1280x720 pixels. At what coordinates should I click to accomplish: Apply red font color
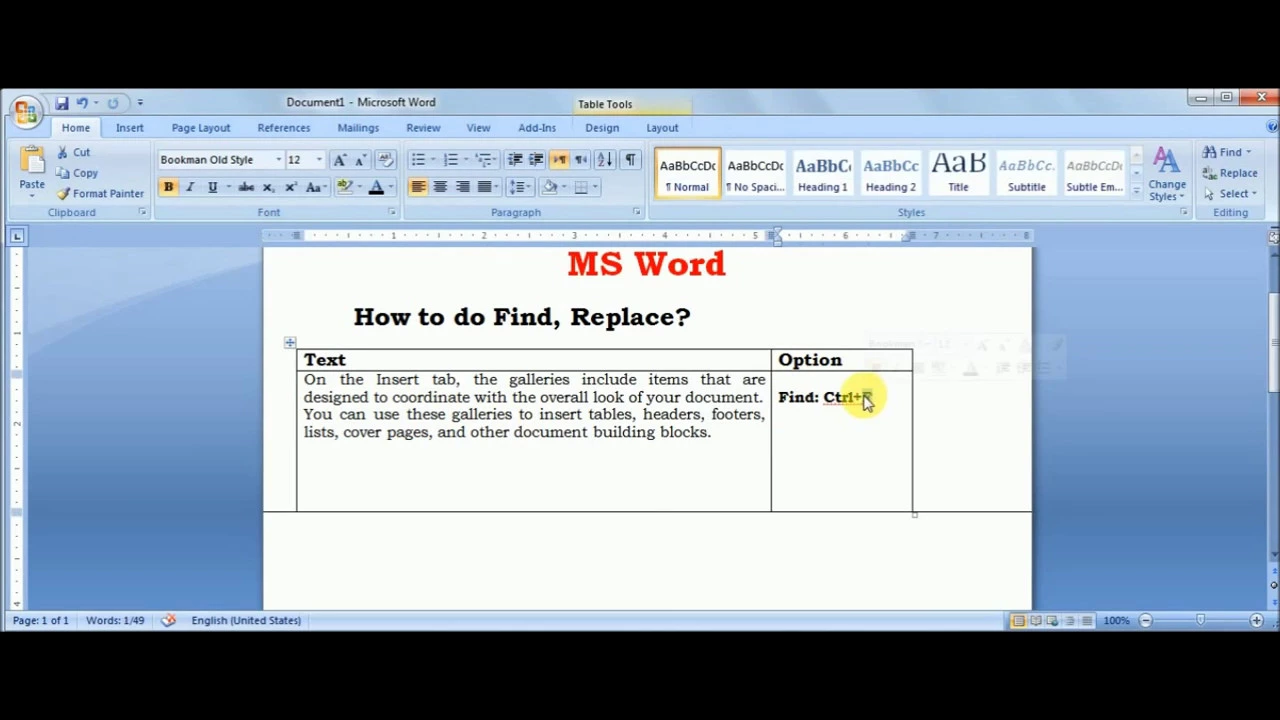coord(376,187)
